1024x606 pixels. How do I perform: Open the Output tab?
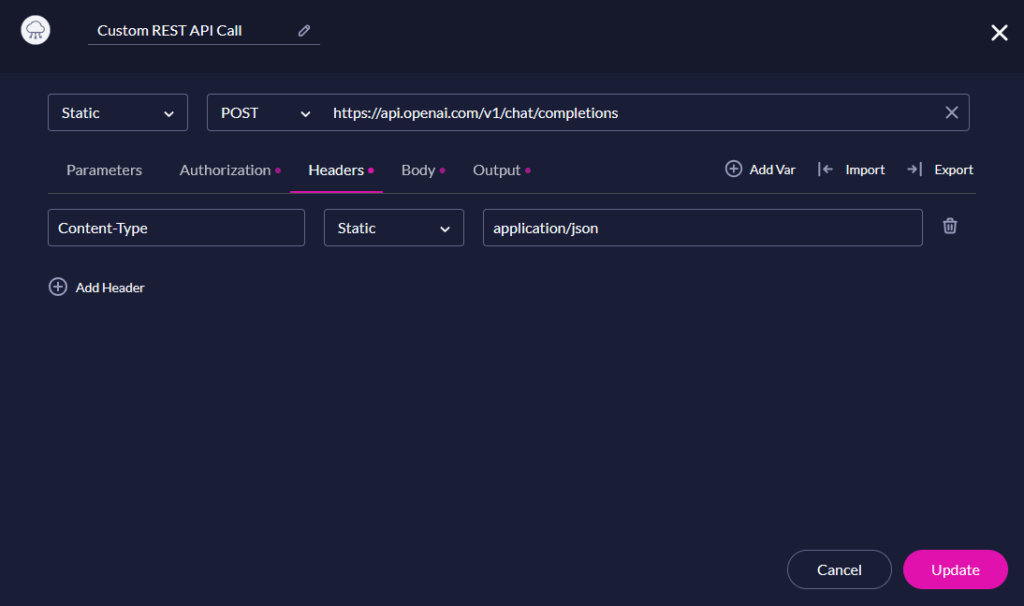coord(495,170)
